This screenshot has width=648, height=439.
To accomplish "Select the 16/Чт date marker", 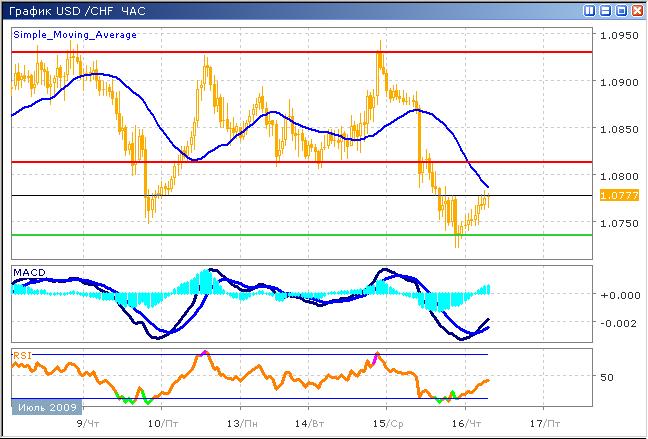I will click(468, 424).
